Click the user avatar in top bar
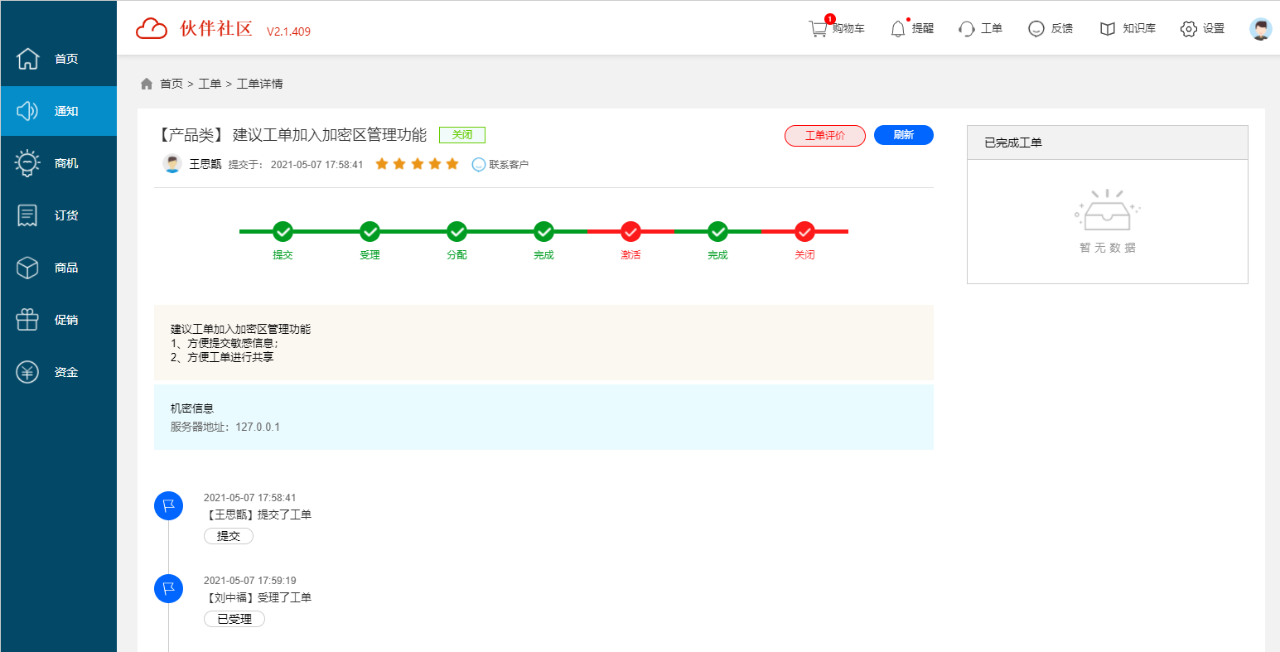The image size is (1280, 652). tap(1260, 29)
